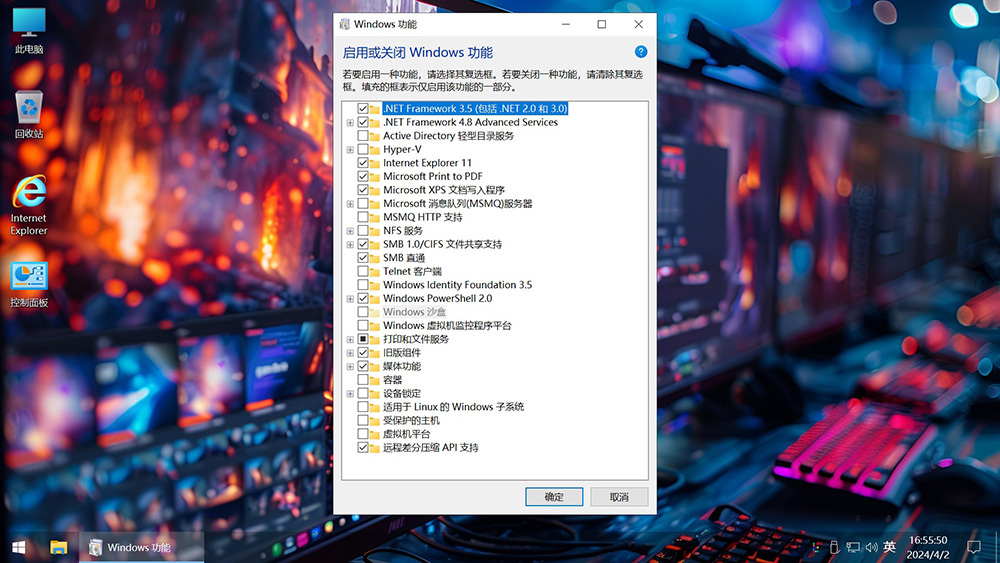Click the 取消 button
This screenshot has width=1000, height=563.
pos(619,497)
